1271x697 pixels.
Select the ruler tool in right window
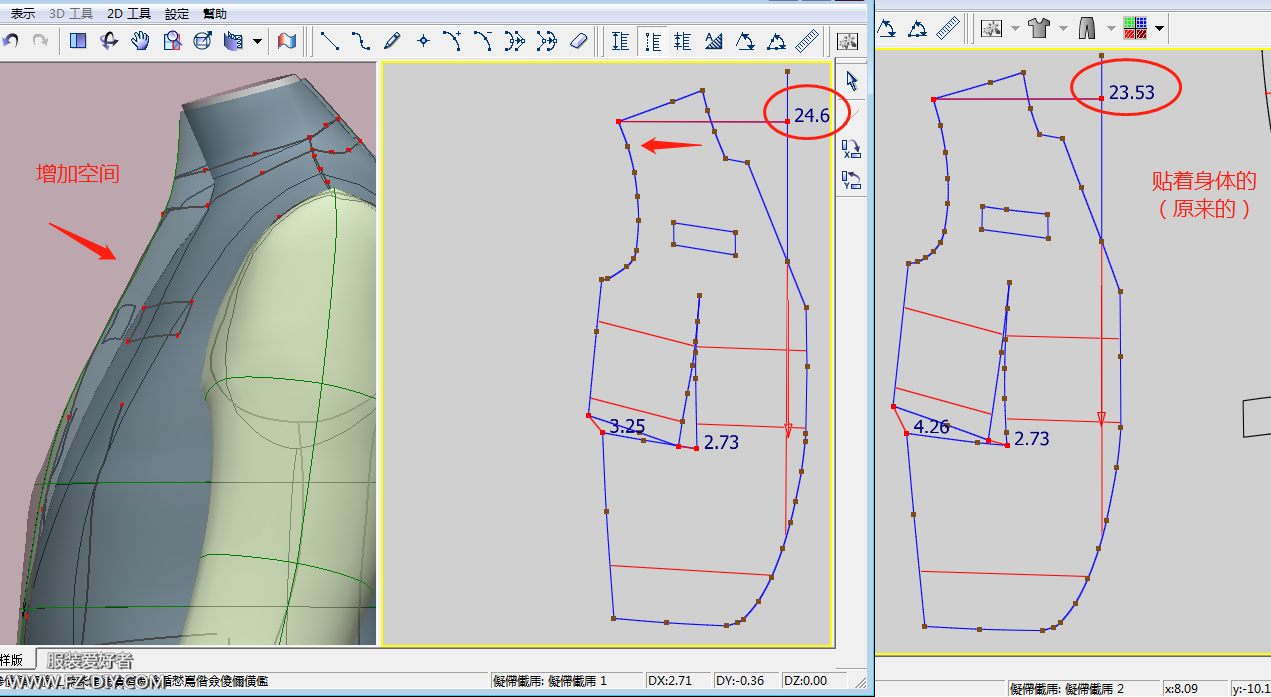(x=948, y=28)
